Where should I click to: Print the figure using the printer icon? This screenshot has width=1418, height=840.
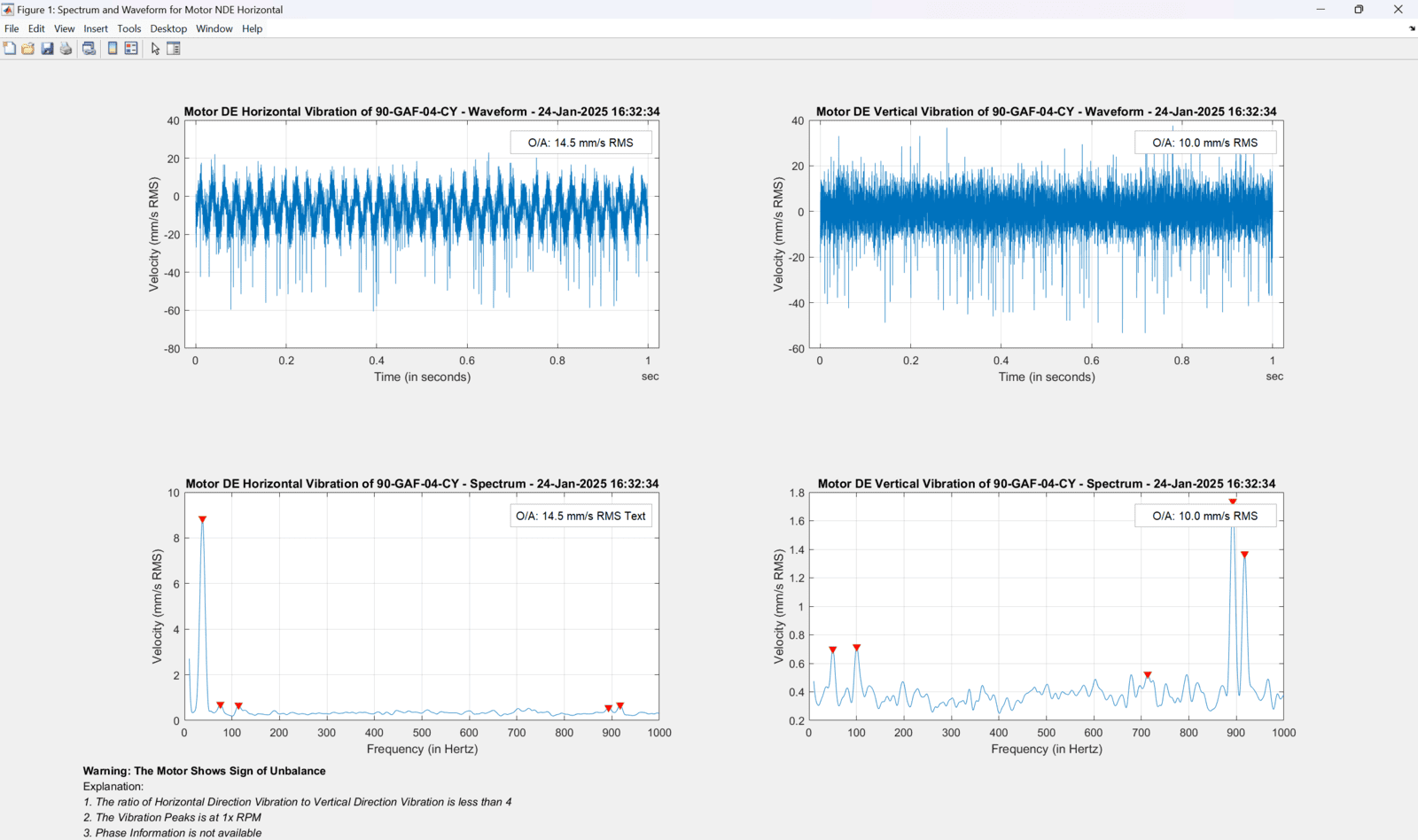point(66,49)
